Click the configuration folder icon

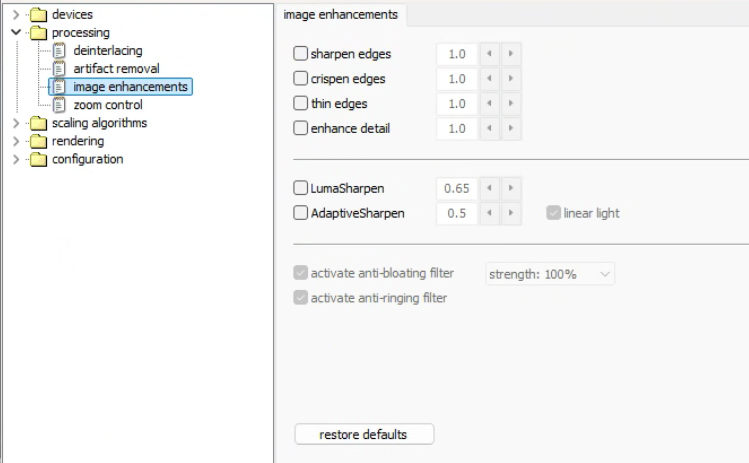pyautogui.click(x=39, y=159)
